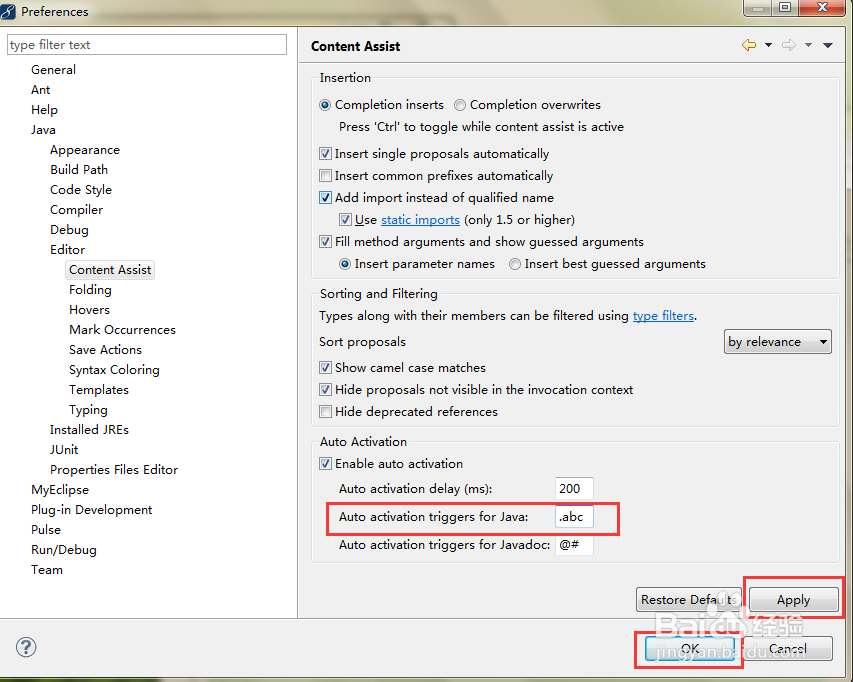853x682 pixels.
Task: Click the forward navigation arrow icon
Action: (x=789, y=45)
